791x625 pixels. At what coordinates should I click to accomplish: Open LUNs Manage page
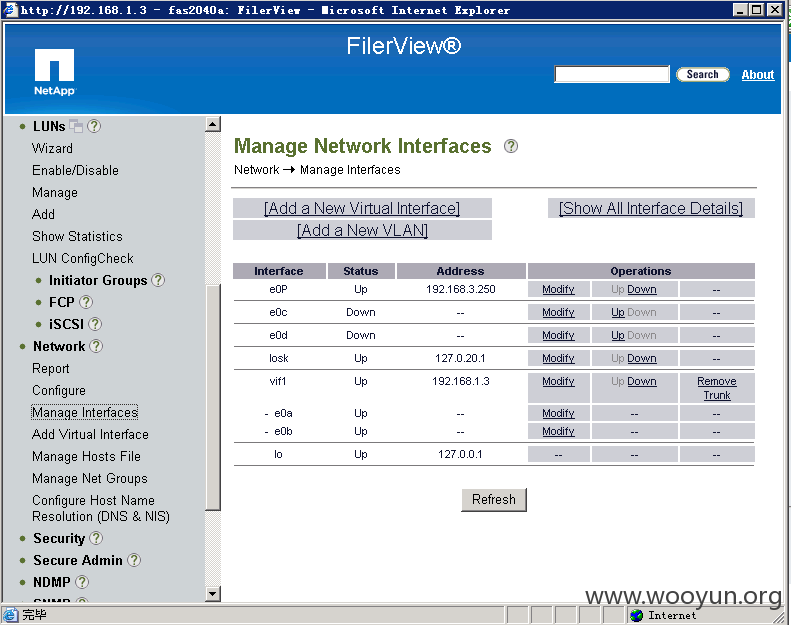tap(55, 193)
